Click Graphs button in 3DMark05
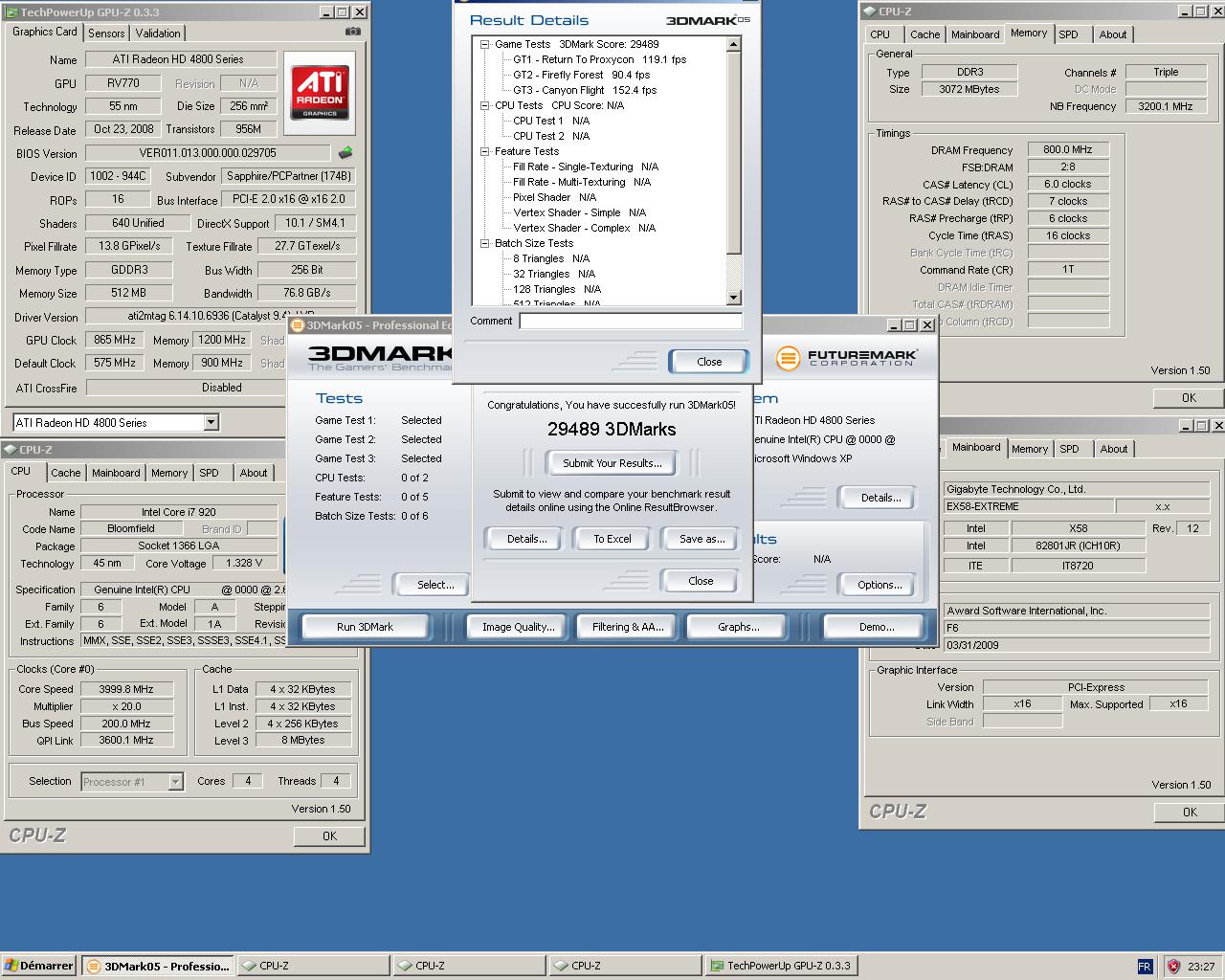1225x980 pixels. coord(739,627)
